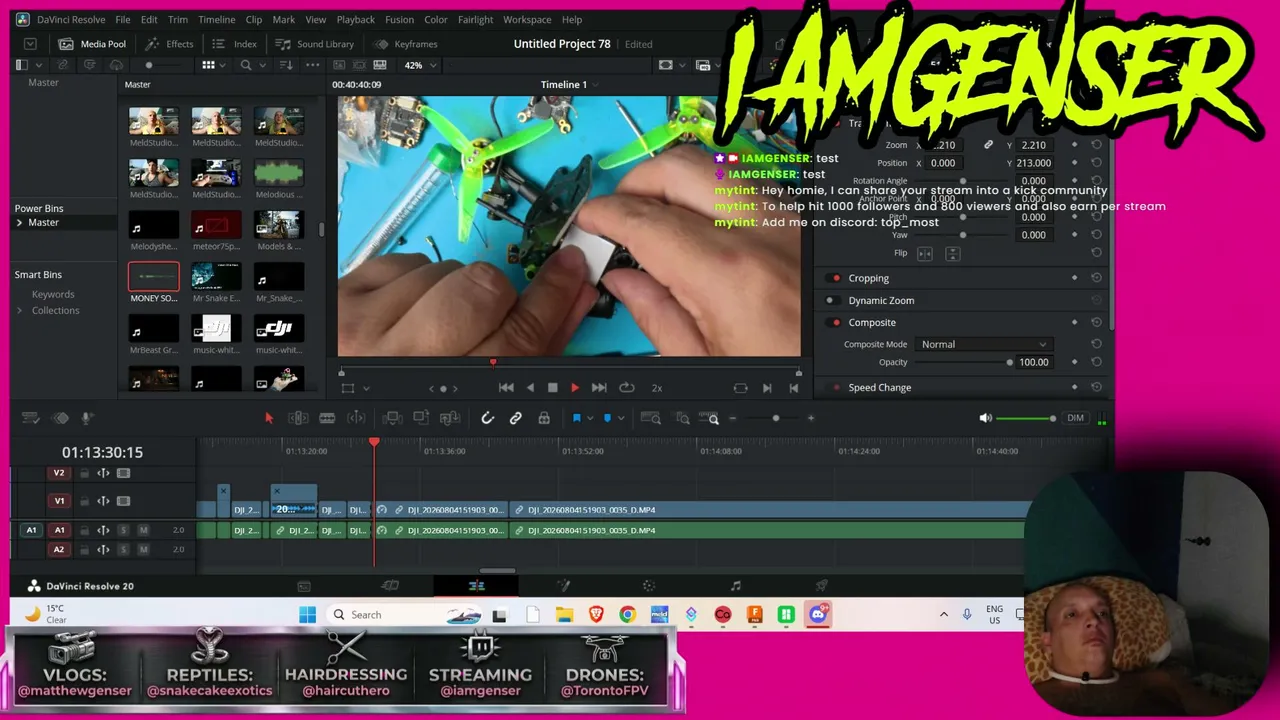Click the timeline zoom slider handle
Screen dimensions: 1280x720
775,418
